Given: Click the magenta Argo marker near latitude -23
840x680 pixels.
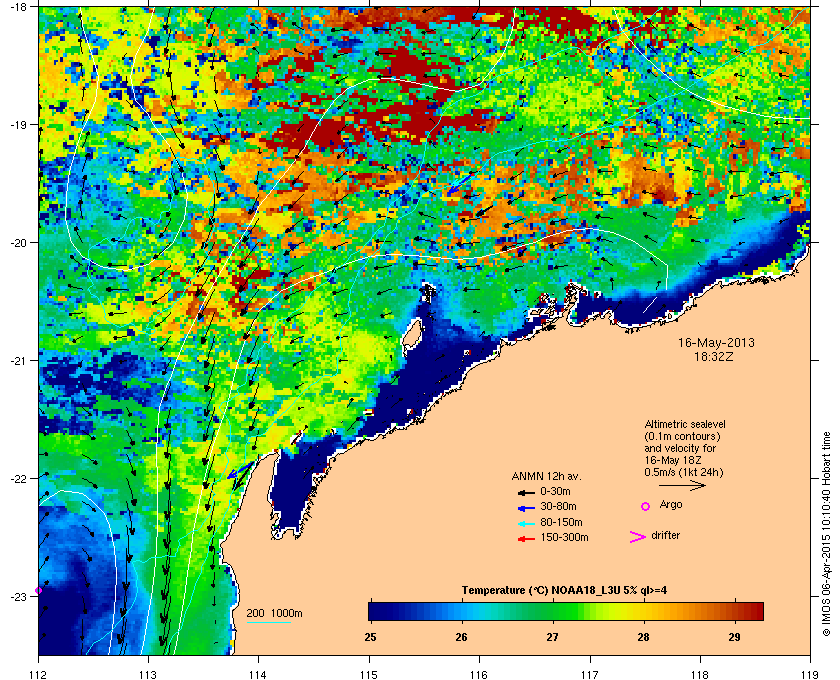Looking at the screenshot, I should [x=39, y=591].
